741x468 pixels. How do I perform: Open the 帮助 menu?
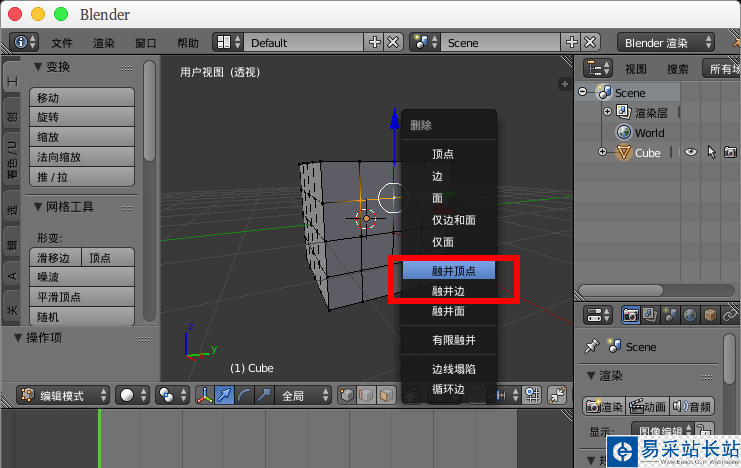pyautogui.click(x=188, y=43)
